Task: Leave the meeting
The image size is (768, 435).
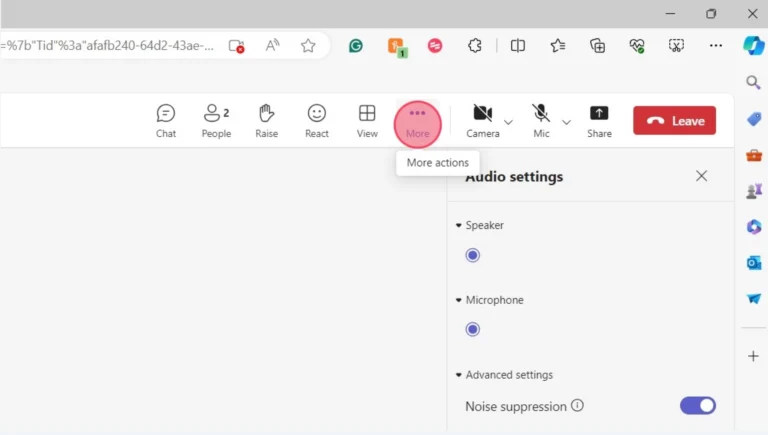Action: click(674, 121)
